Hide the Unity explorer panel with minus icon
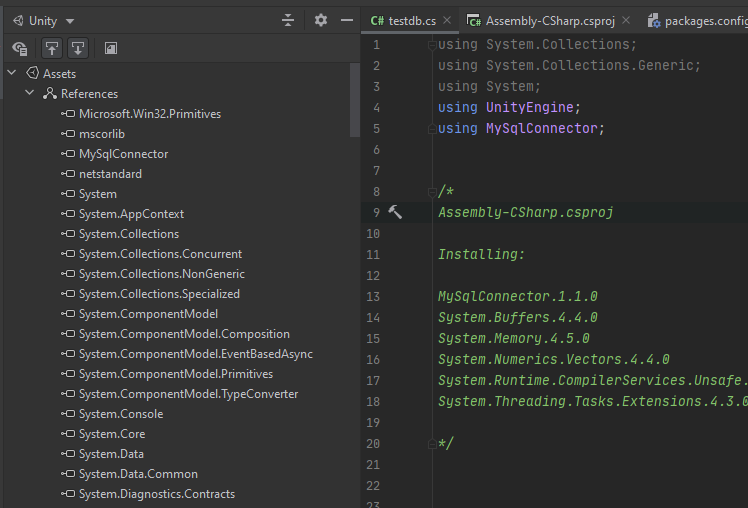Viewport: 748px width, 508px height. 347,20
